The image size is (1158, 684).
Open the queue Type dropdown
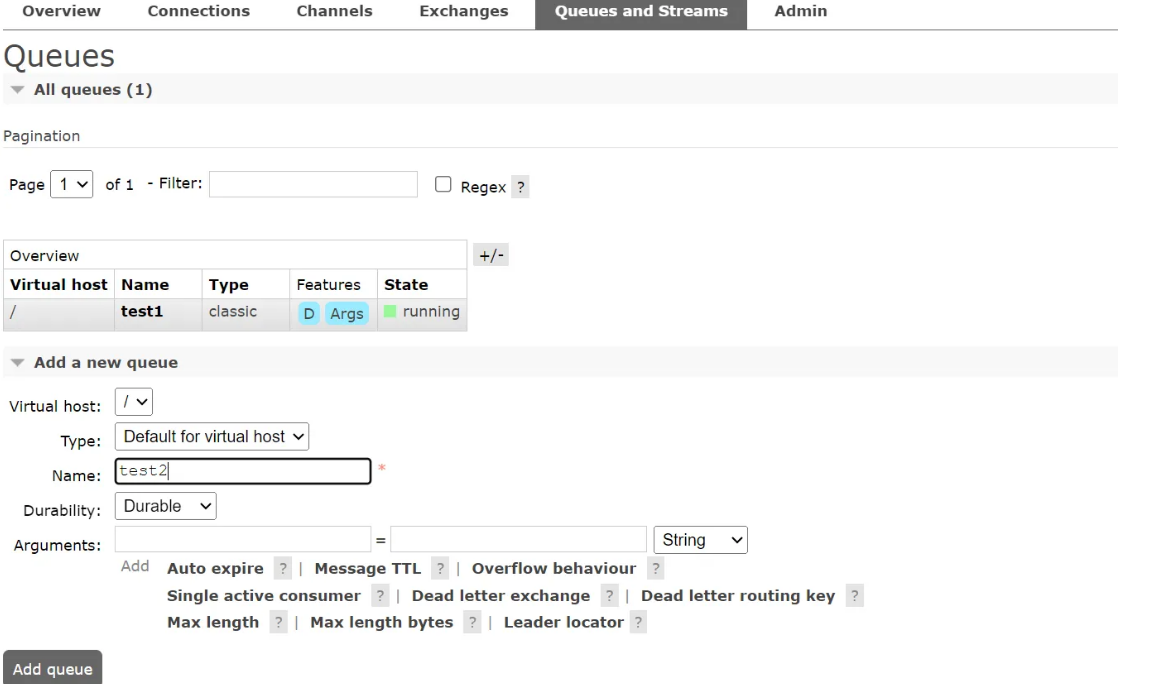click(x=212, y=436)
